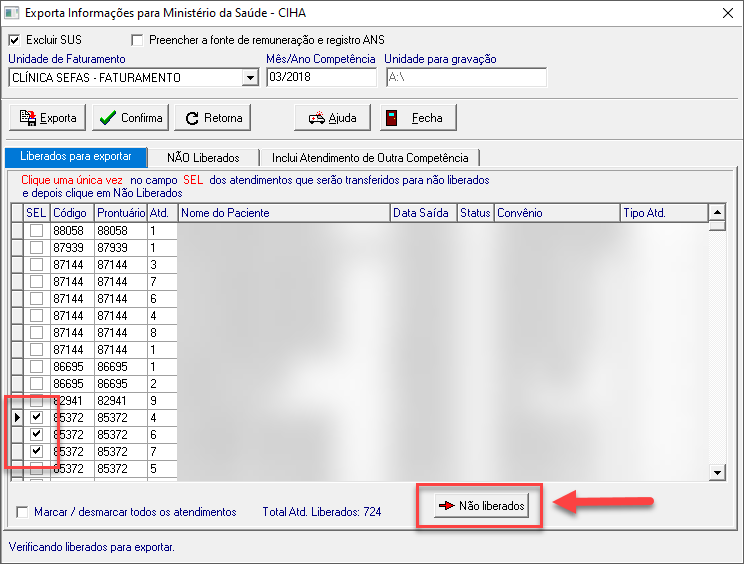Viewport: 744px width, 564px height.
Task: Switch to Liberados para exportar tab
Action: click(x=76, y=157)
